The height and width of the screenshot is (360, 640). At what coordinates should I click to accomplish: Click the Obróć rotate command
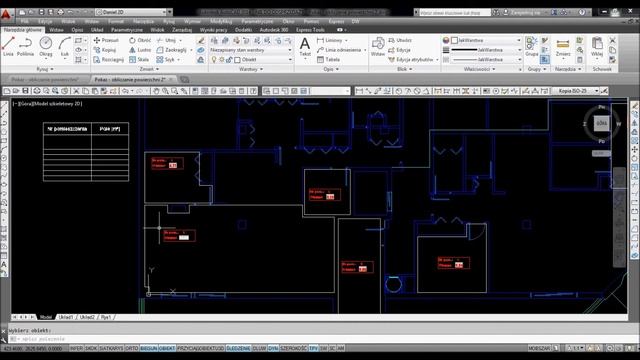[x=140, y=40]
